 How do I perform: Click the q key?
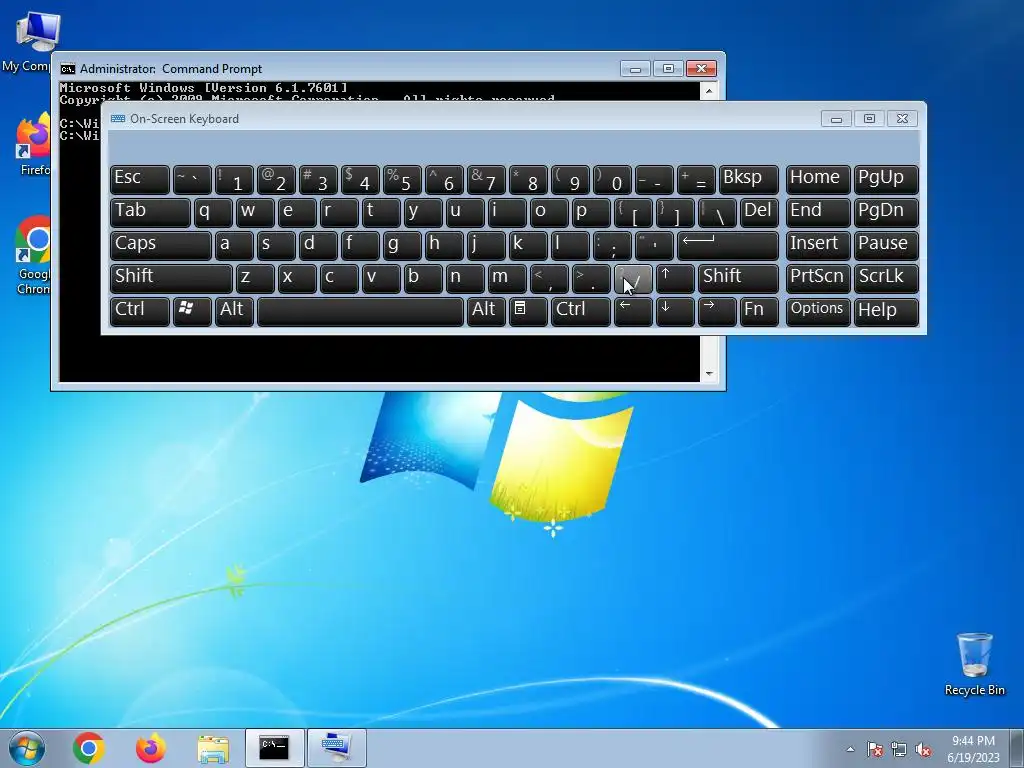pos(213,214)
